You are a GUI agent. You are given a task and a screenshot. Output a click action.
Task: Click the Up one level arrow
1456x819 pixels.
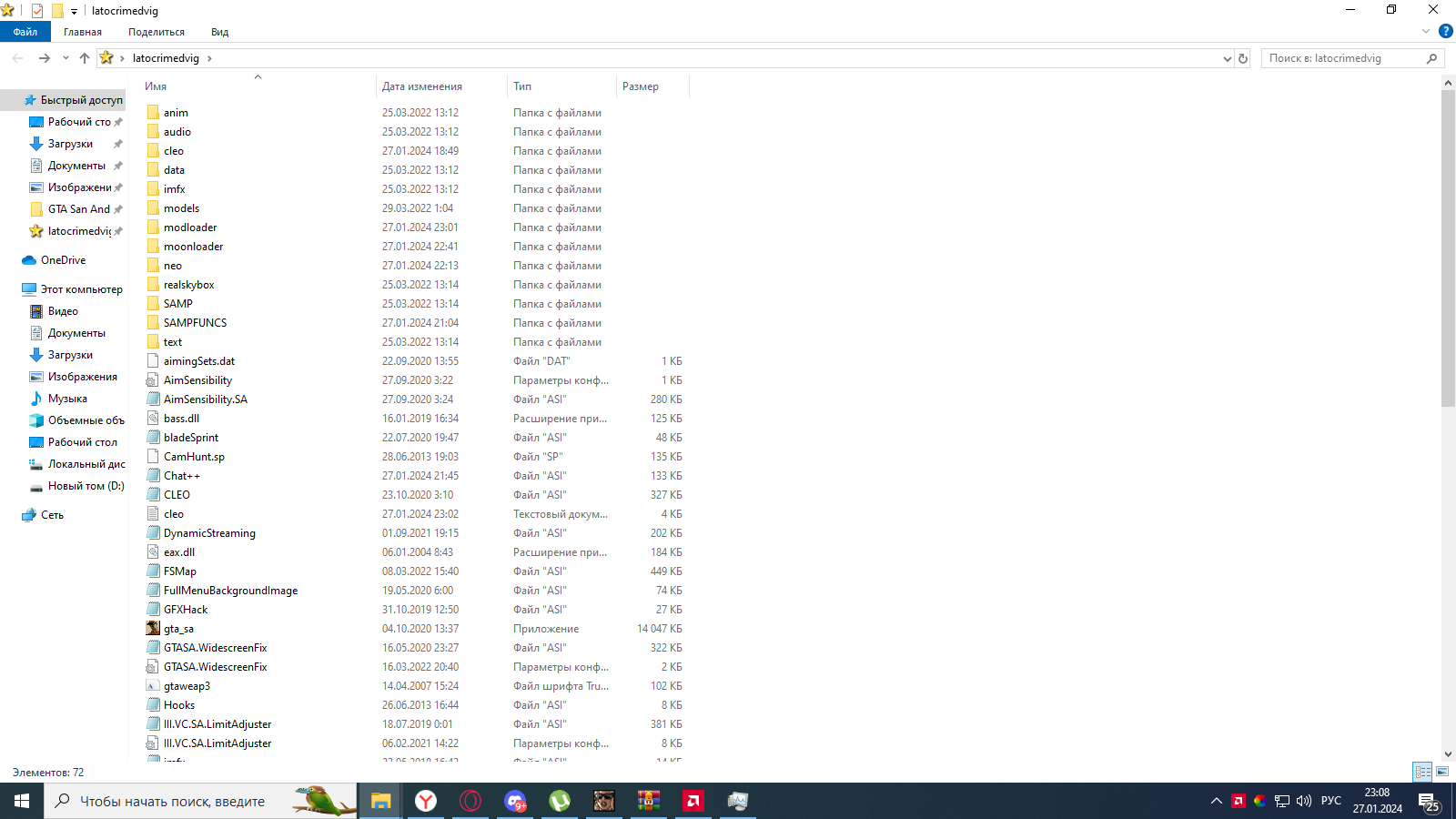pyautogui.click(x=85, y=58)
